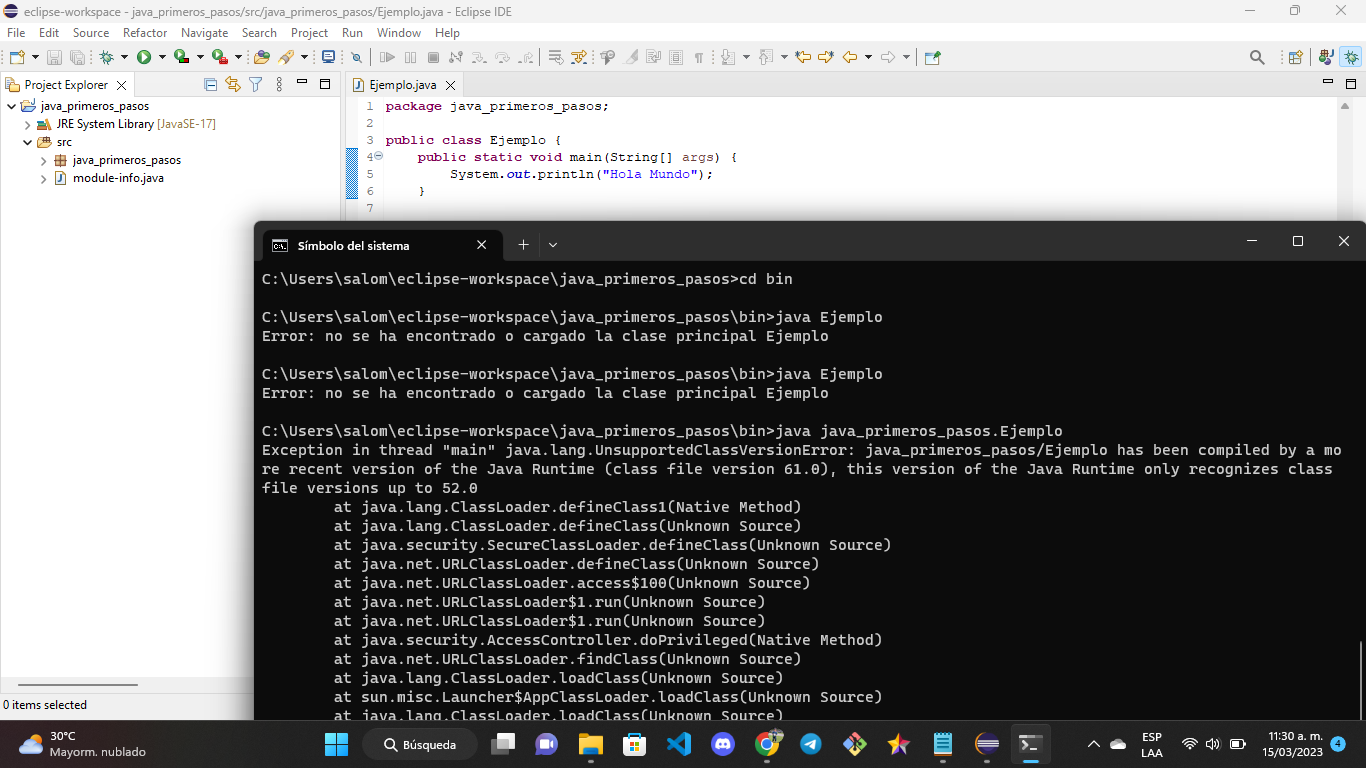Click Collapse All in Project Explorer

(210, 85)
